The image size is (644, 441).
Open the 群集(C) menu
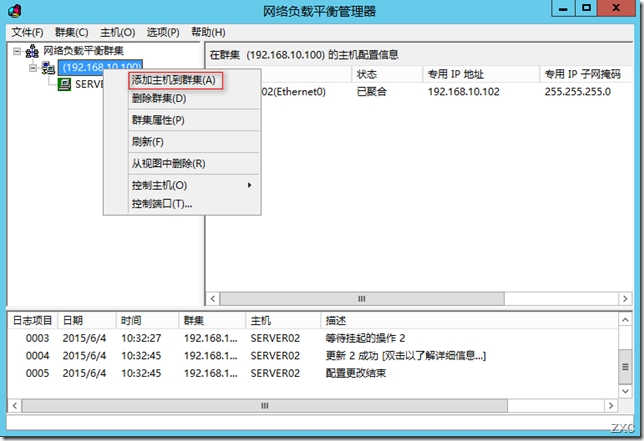[72, 32]
